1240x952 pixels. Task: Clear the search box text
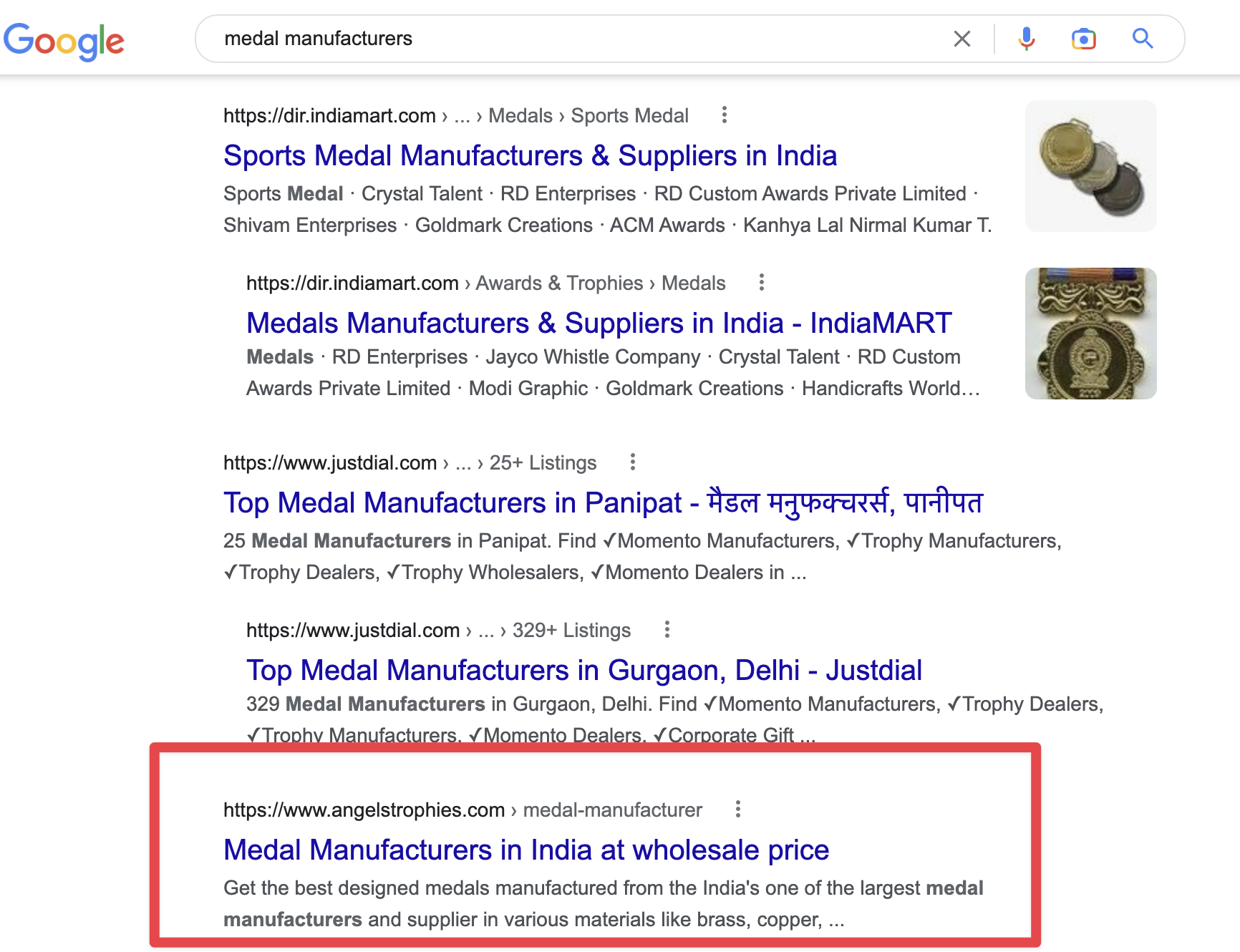pyautogui.click(x=962, y=39)
